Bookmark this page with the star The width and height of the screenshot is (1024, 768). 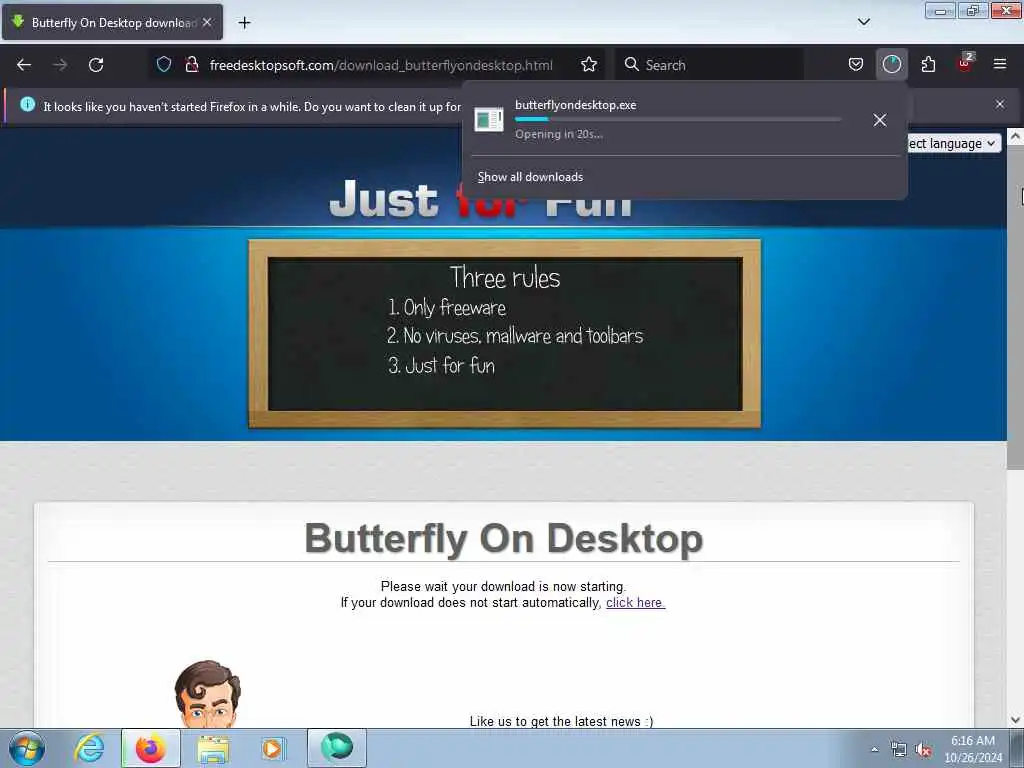[589, 64]
